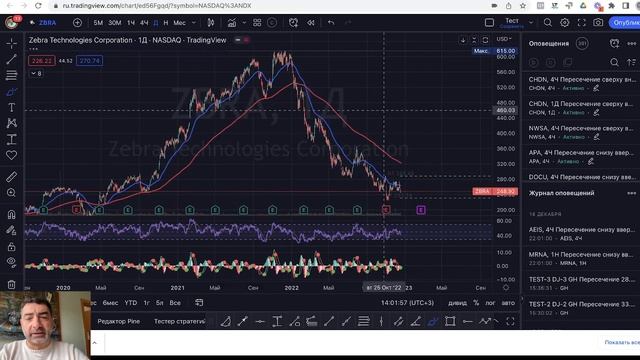Viewport: 640px width, 360px height.
Task: Open the heart favorites icon in left sidebar
Action: [x=11, y=155]
